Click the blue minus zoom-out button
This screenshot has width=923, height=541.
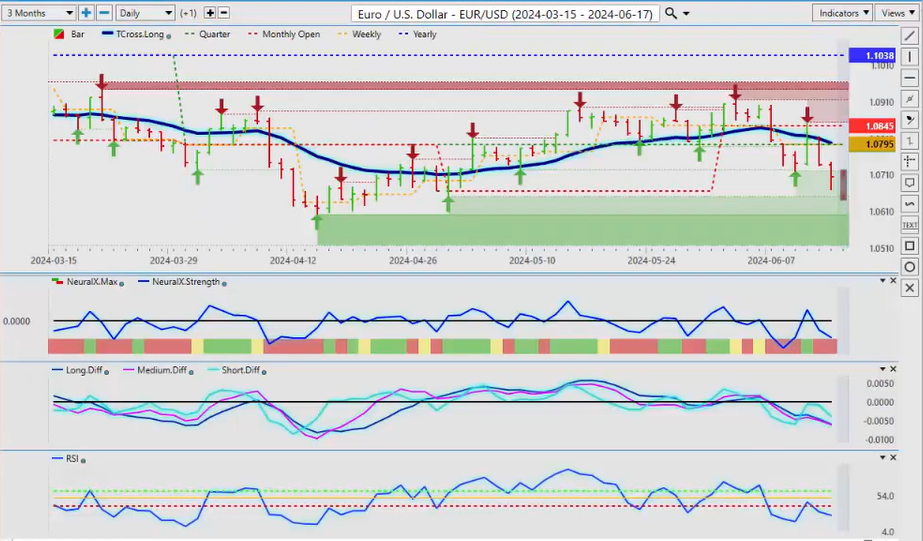pyautogui.click(x=102, y=13)
